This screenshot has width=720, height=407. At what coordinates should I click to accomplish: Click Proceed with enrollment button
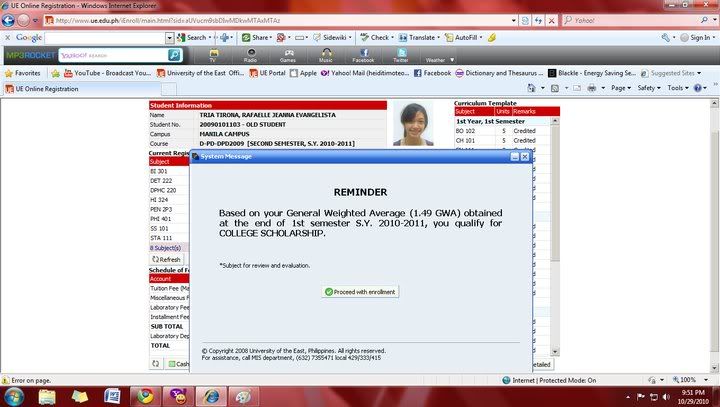click(360, 292)
